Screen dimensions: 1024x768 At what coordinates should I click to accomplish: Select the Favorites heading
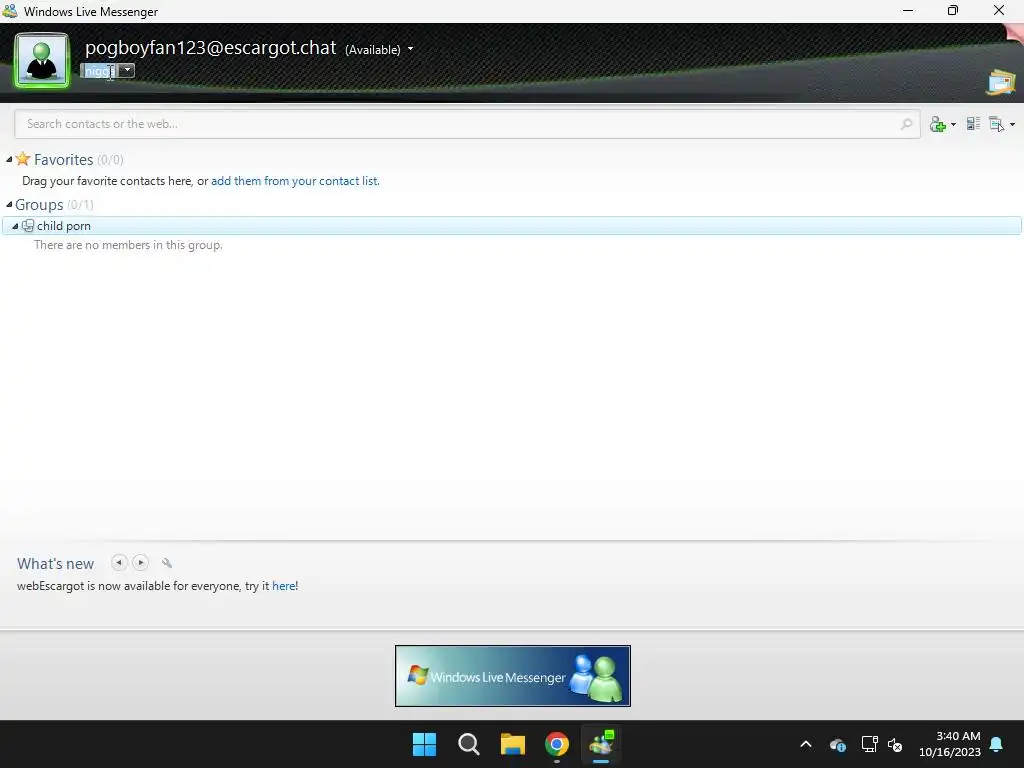click(x=63, y=159)
